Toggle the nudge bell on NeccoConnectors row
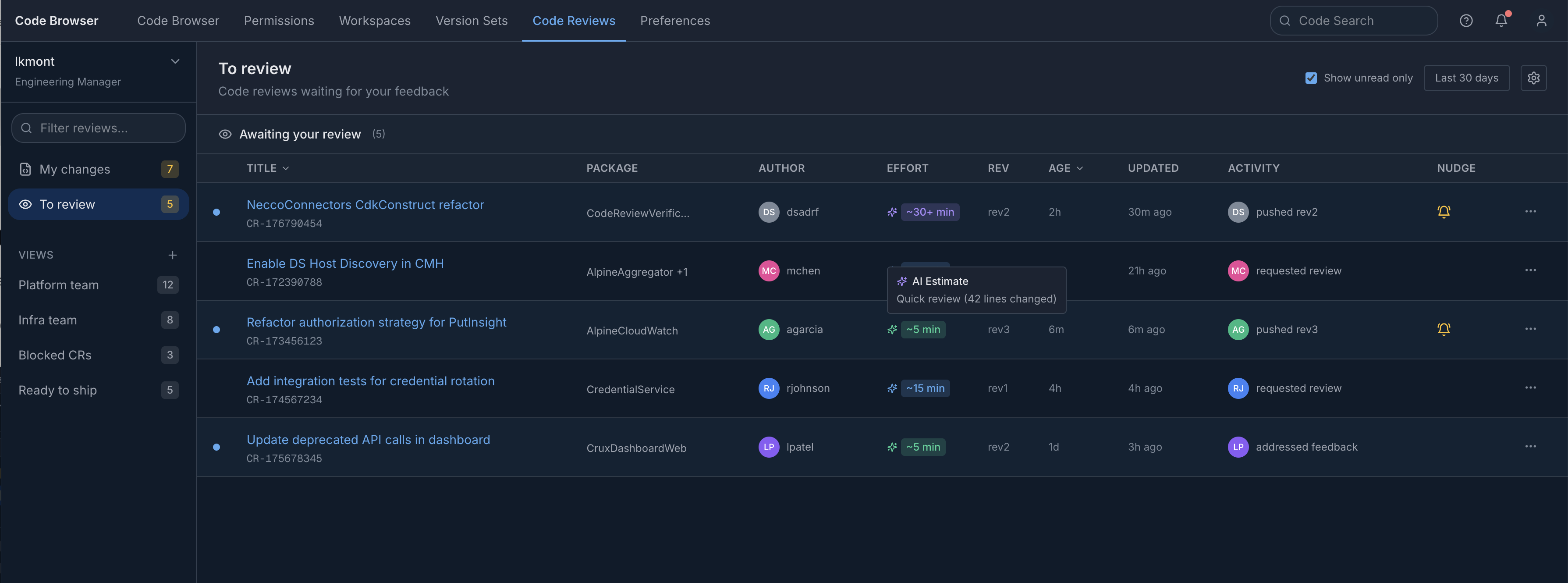Image resolution: width=1568 pixels, height=583 pixels. click(1444, 212)
